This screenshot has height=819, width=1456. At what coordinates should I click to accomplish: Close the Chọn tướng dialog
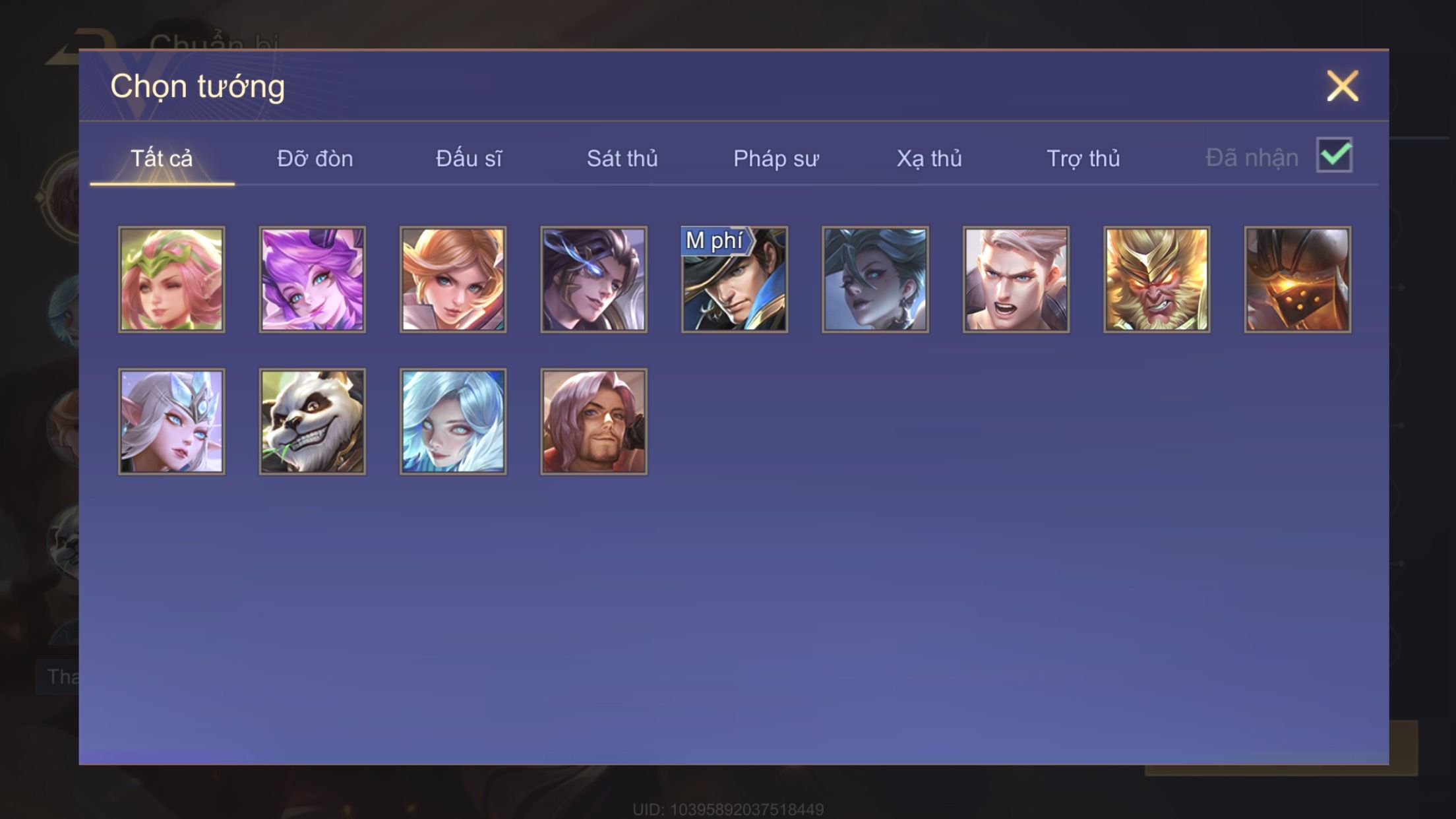1343,86
